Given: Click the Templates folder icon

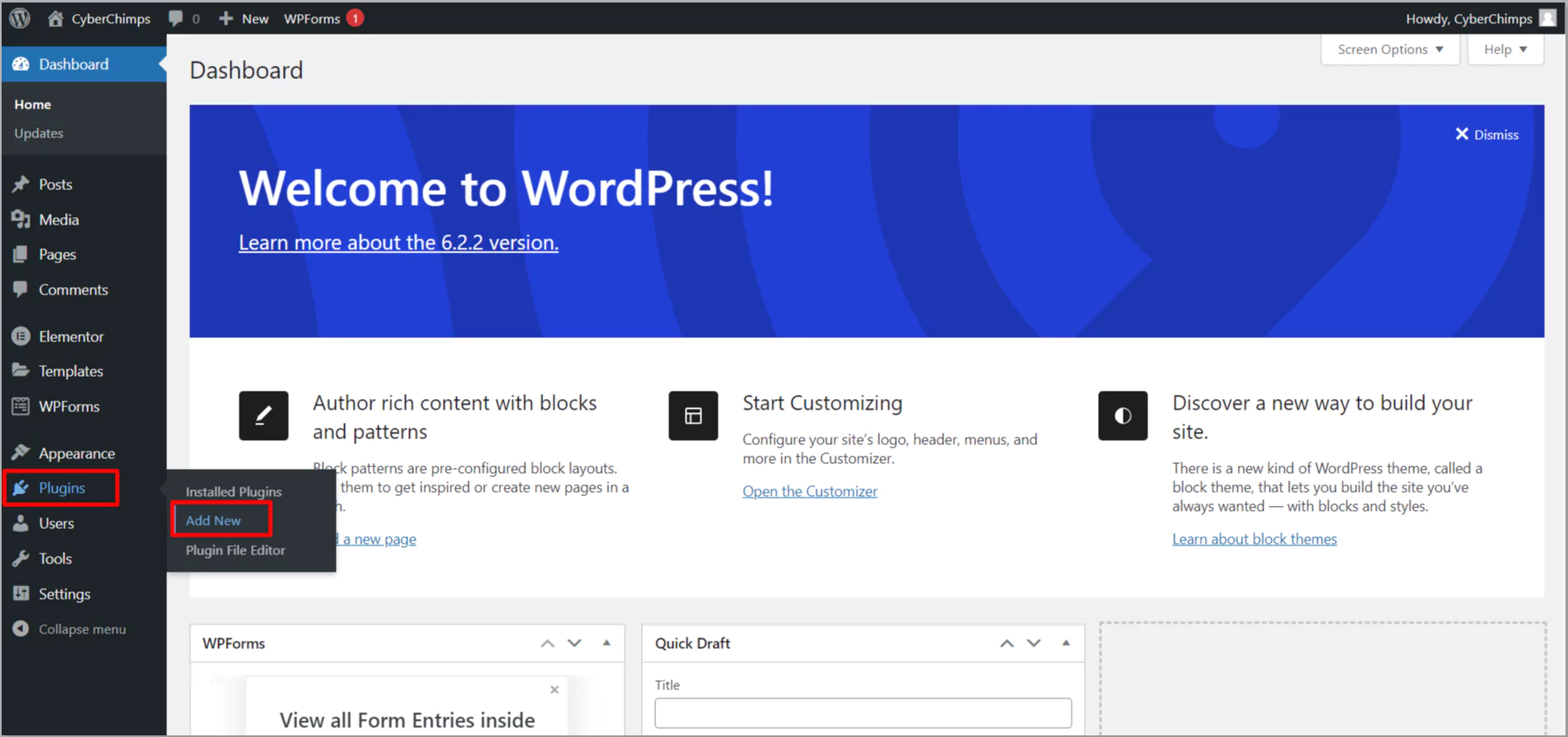Looking at the screenshot, I should (21, 370).
